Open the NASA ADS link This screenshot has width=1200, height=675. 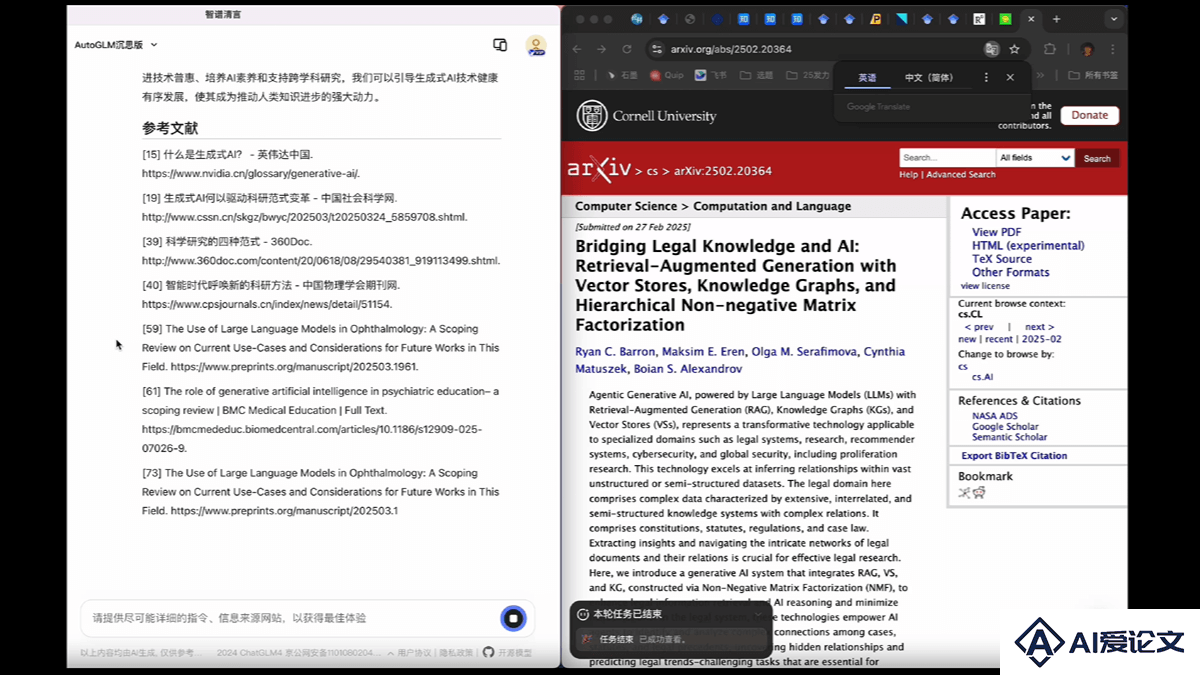[x=995, y=416]
